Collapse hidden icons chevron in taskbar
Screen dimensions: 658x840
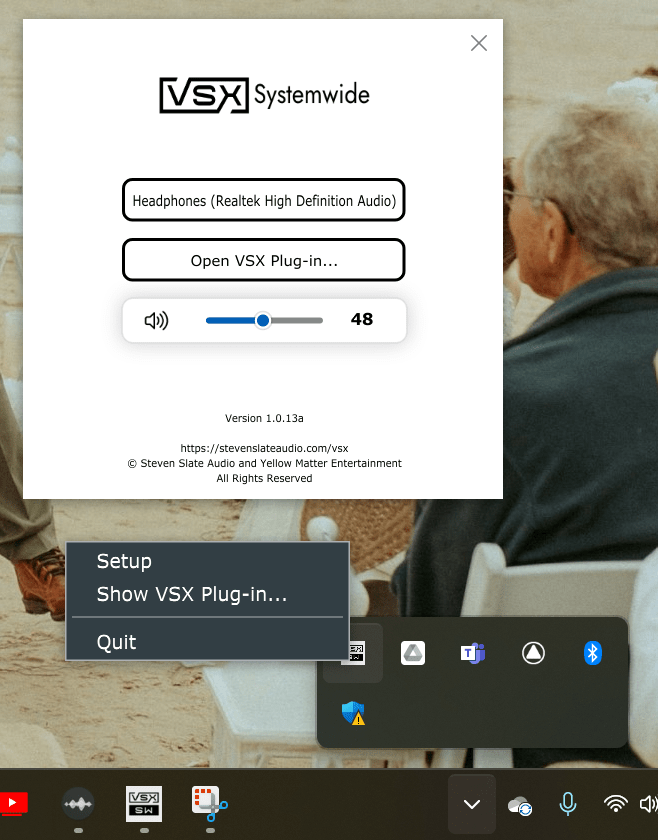coord(472,804)
